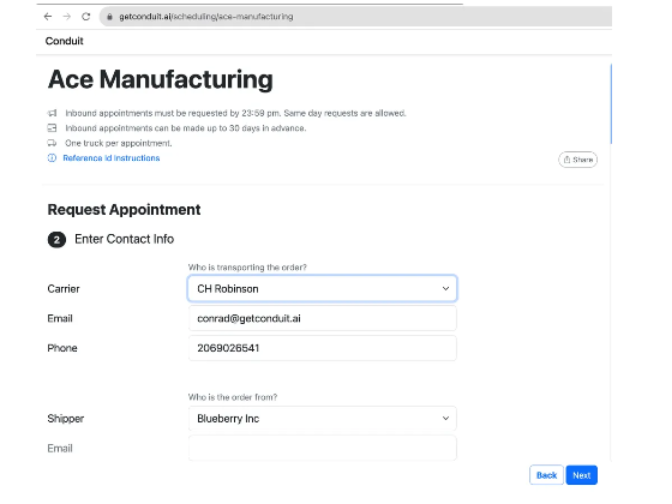Expand the Shipper dropdown showing Blueberry Inc
The width and height of the screenshot is (672, 504).
pyautogui.click(x=321, y=419)
